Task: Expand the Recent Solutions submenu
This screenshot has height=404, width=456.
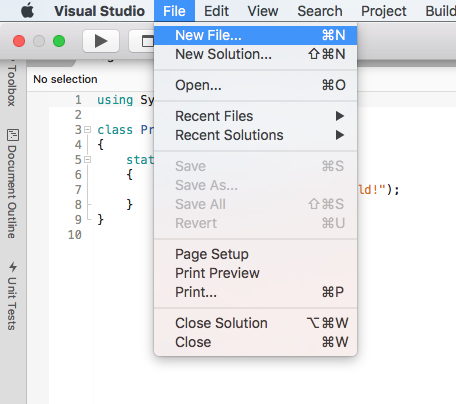Action: (x=256, y=135)
